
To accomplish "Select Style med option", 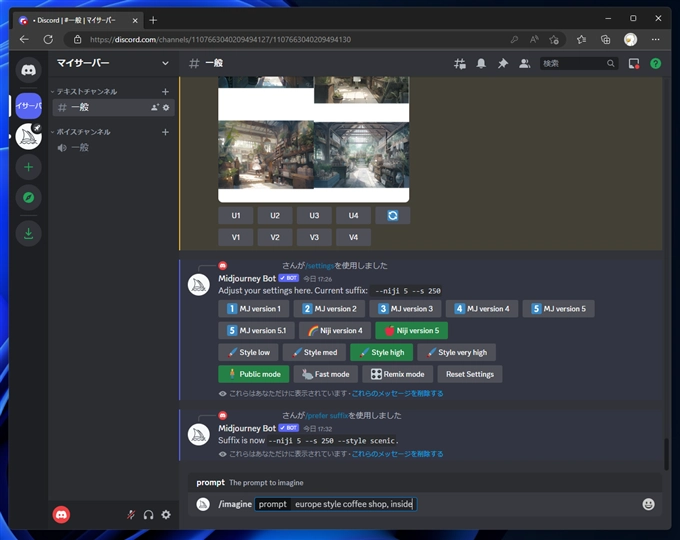I will tap(314, 352).
